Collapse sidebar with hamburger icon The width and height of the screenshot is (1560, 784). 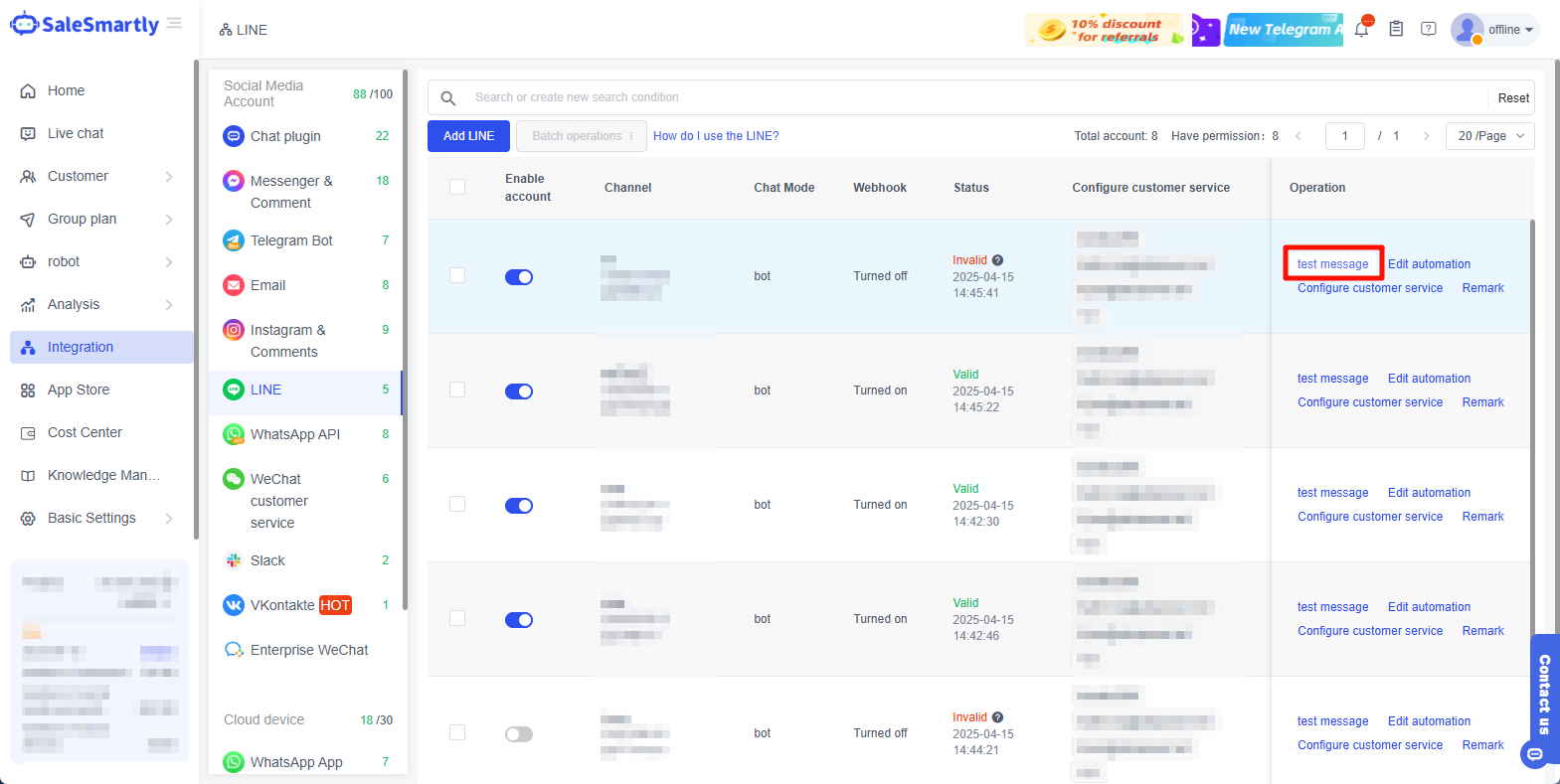(x=174, y=24)
